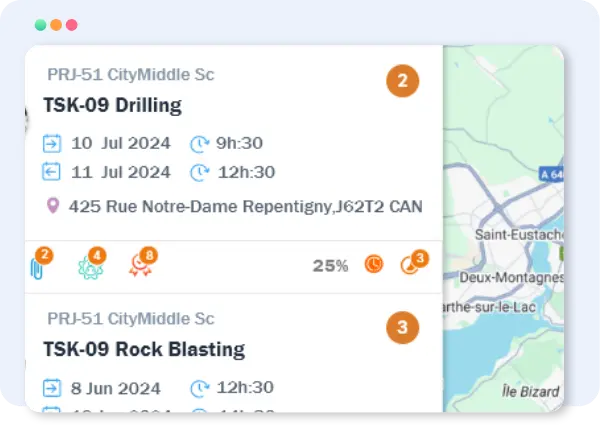Click the start date calendar icon for 10 Jul 2024

pyautogui.click(x=52, y=143)
